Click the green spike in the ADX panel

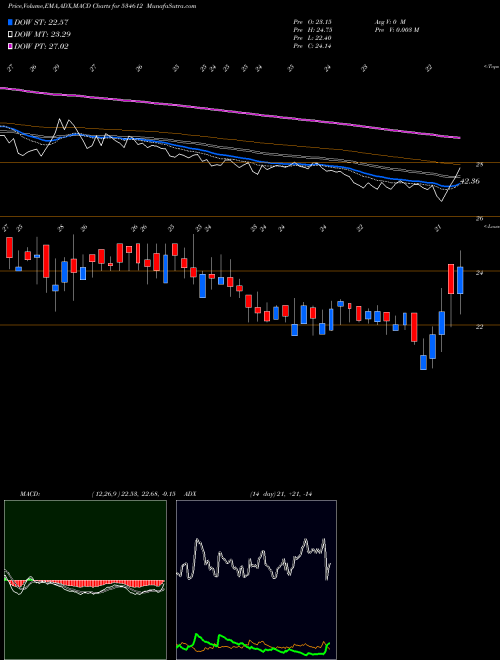195,639
